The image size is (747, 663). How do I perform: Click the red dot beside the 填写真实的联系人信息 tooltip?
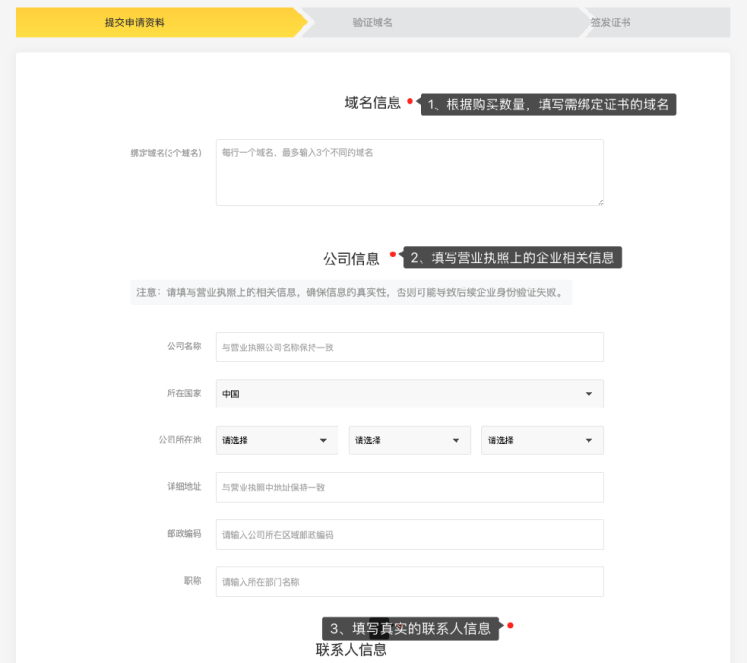tap(510, 626)
